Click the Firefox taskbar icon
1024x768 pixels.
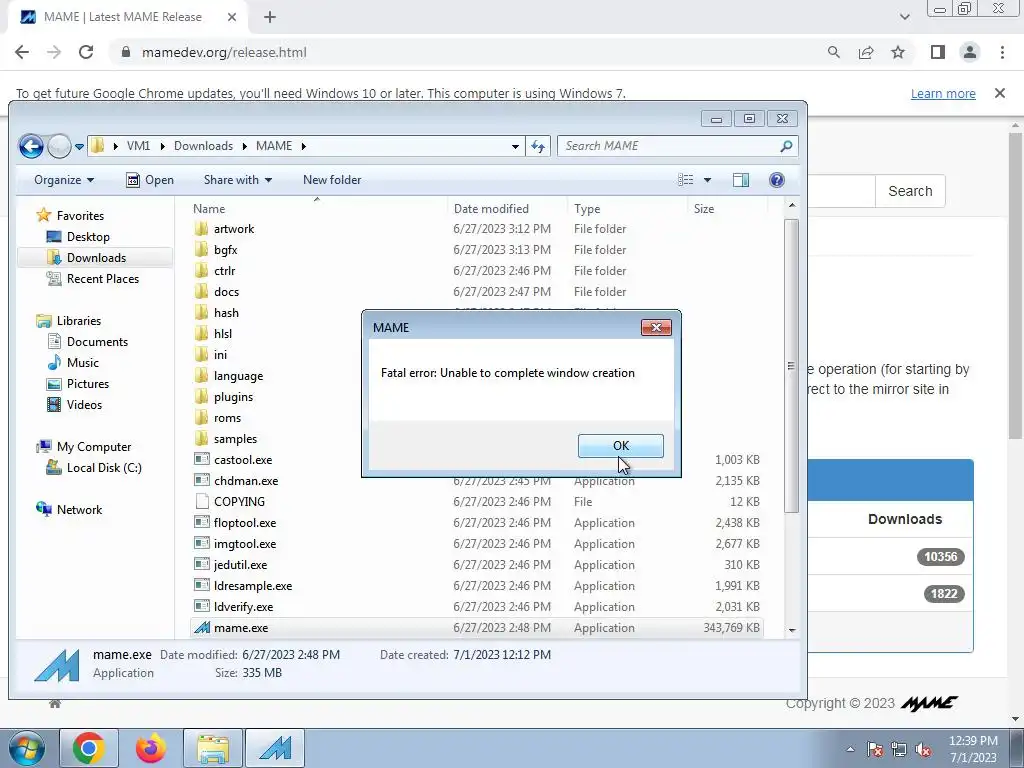151,748
